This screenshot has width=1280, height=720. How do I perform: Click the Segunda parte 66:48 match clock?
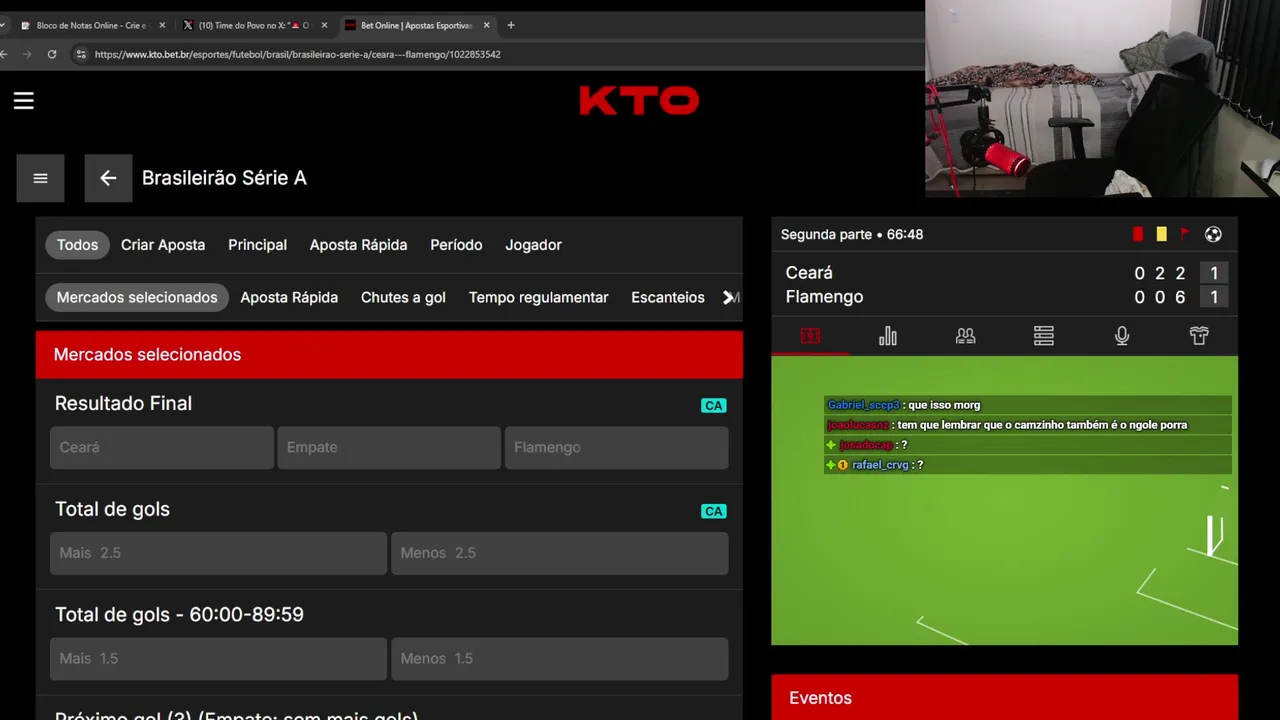click(852, 234)
